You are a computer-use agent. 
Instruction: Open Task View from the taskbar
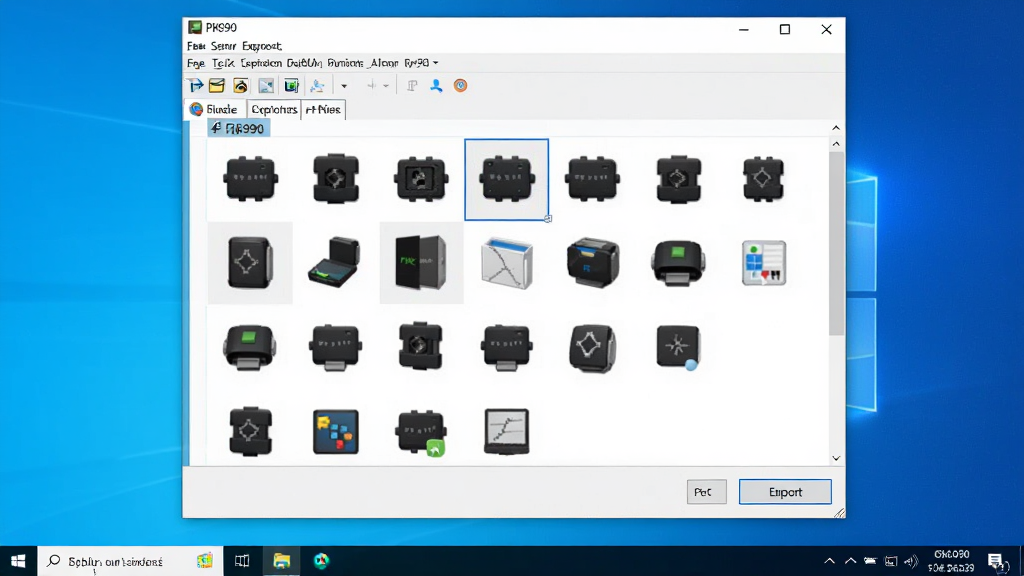coord(242,561)
